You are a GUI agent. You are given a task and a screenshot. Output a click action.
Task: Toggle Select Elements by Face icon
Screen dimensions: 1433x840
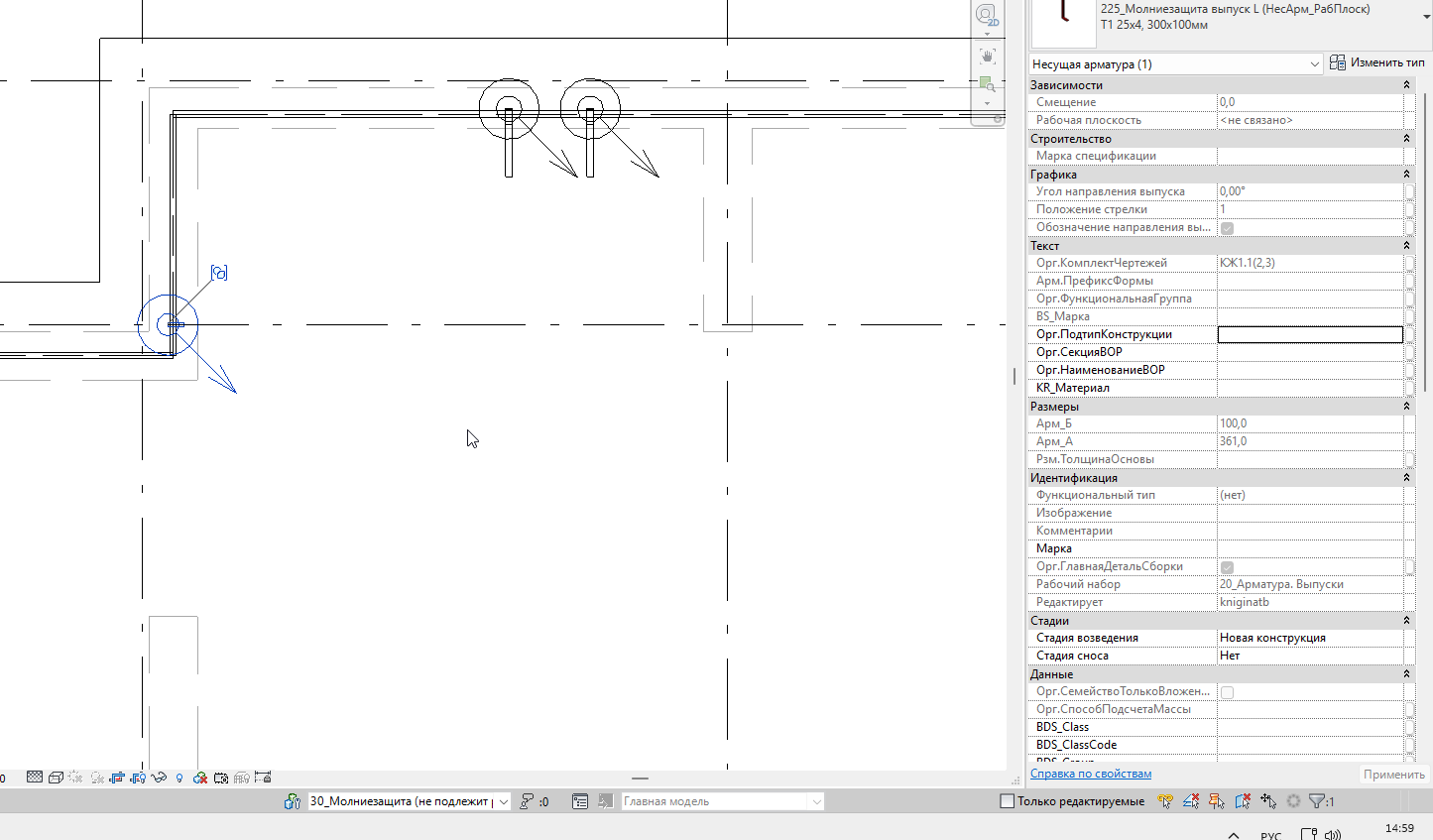[1243, 801]
